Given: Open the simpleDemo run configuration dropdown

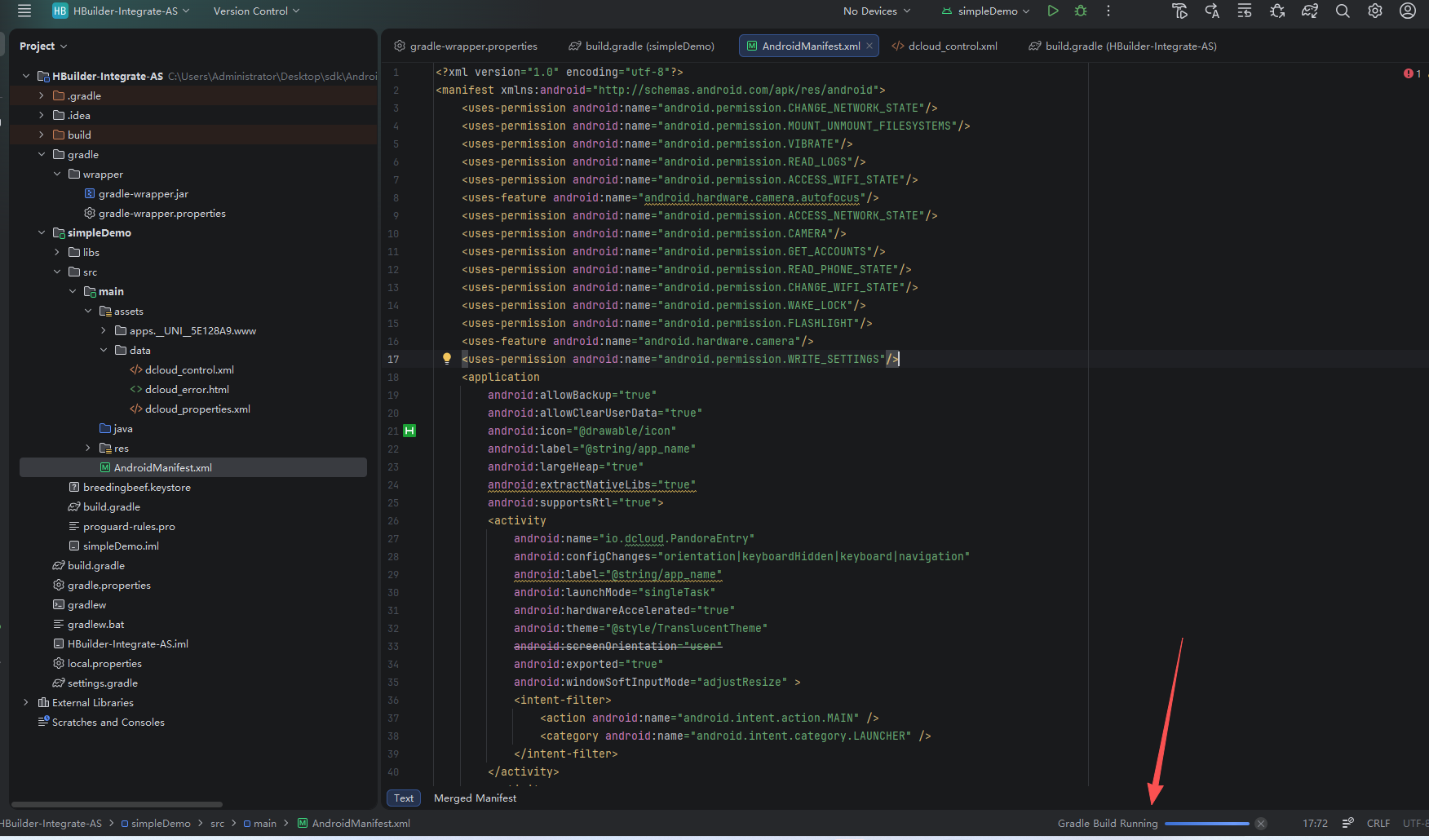Looking at the screenshot, I should click(x=985, y=11).
